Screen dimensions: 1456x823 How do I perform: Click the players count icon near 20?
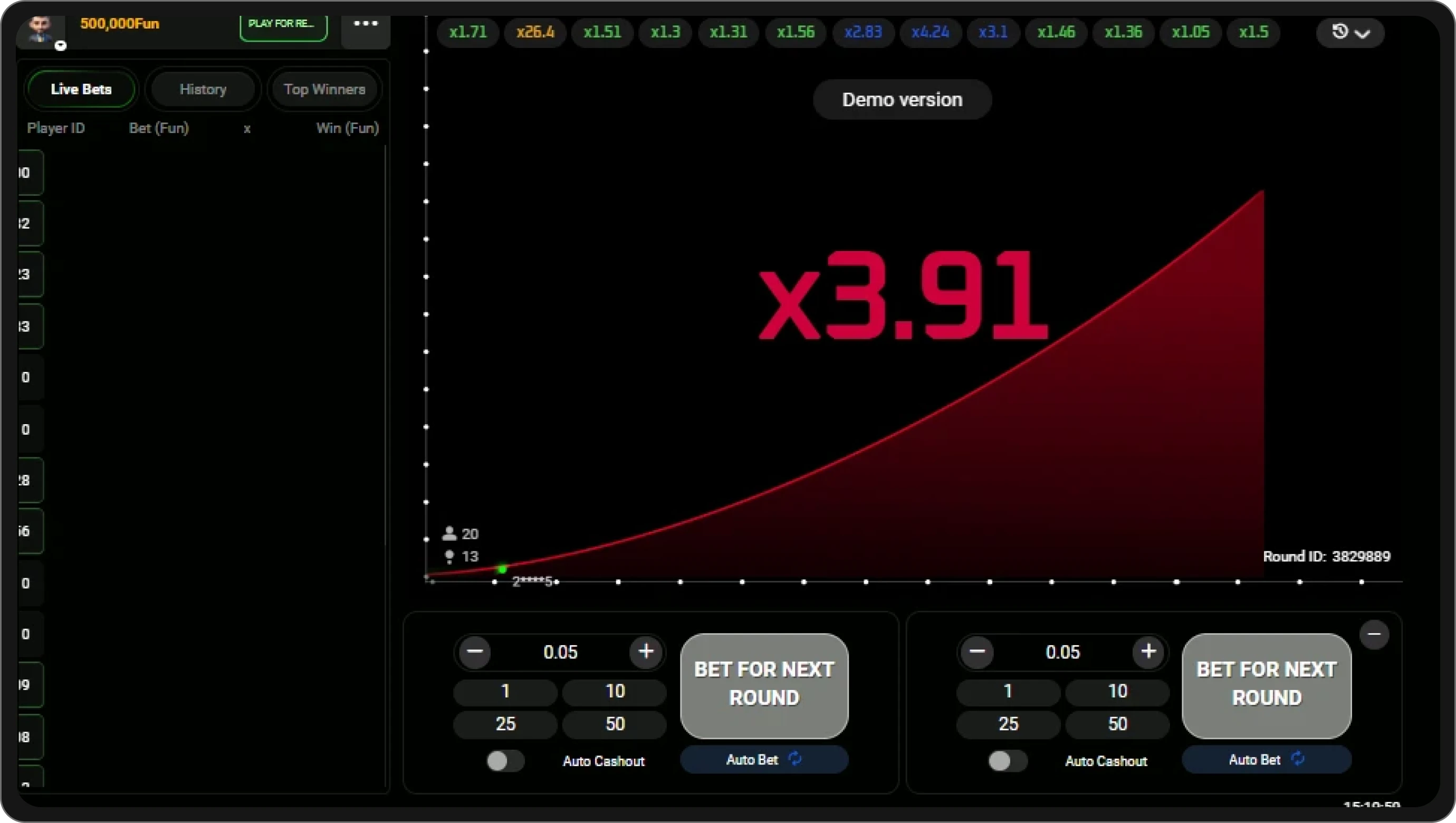pos(449,532)
